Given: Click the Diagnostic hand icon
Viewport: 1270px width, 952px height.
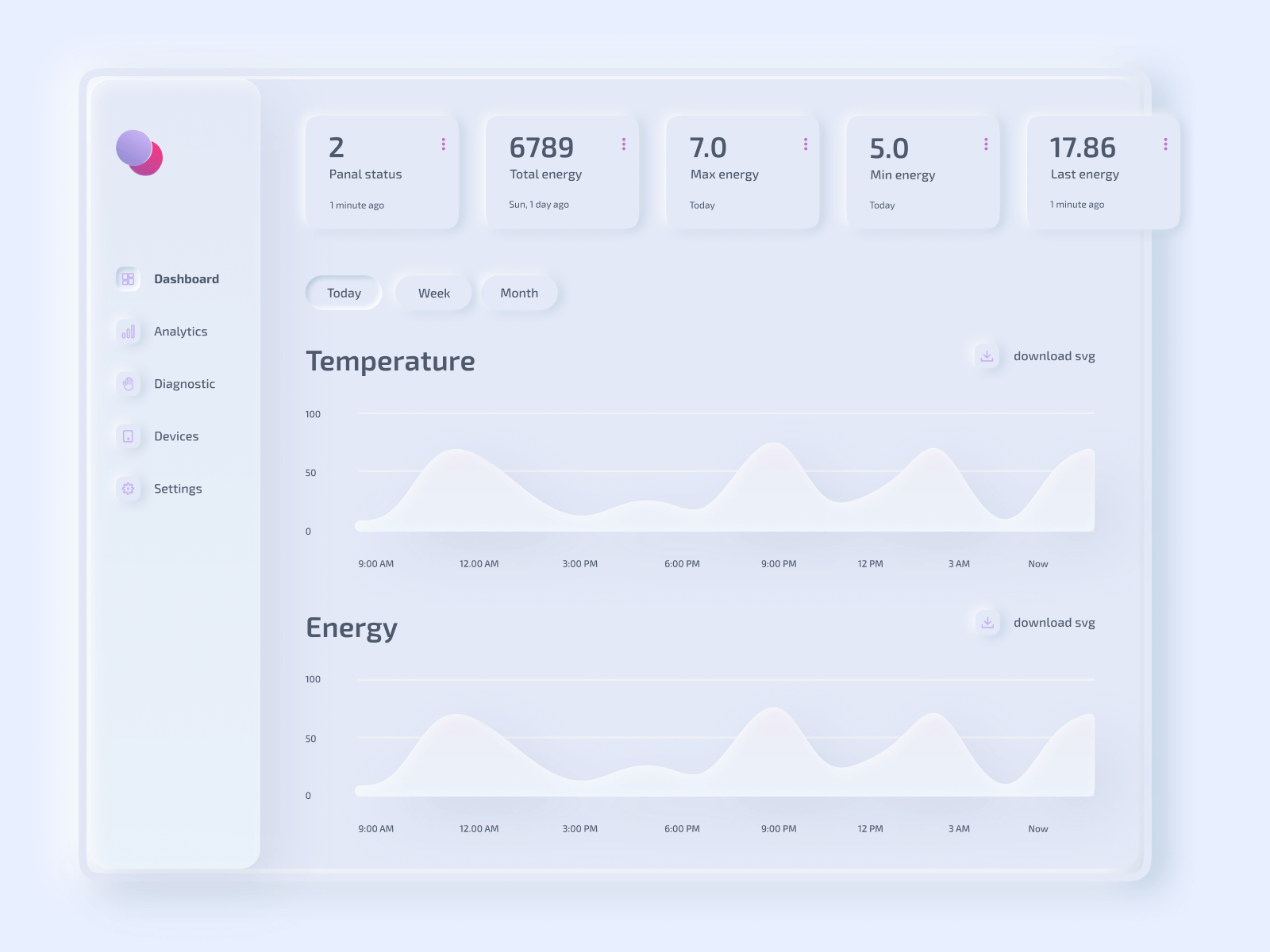Looking at the screenshot, I should [128, 384].
